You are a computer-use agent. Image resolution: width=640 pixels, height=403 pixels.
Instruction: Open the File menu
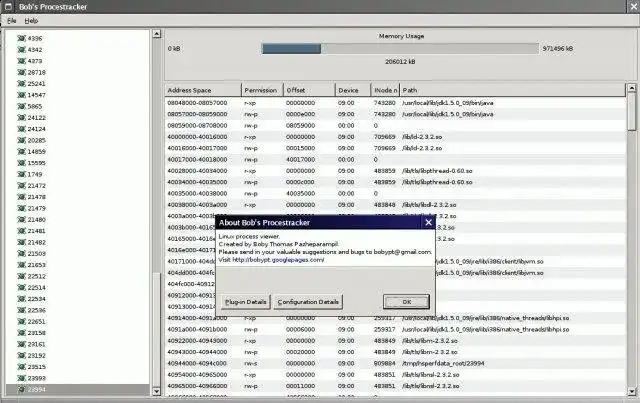tap(11, 21)
